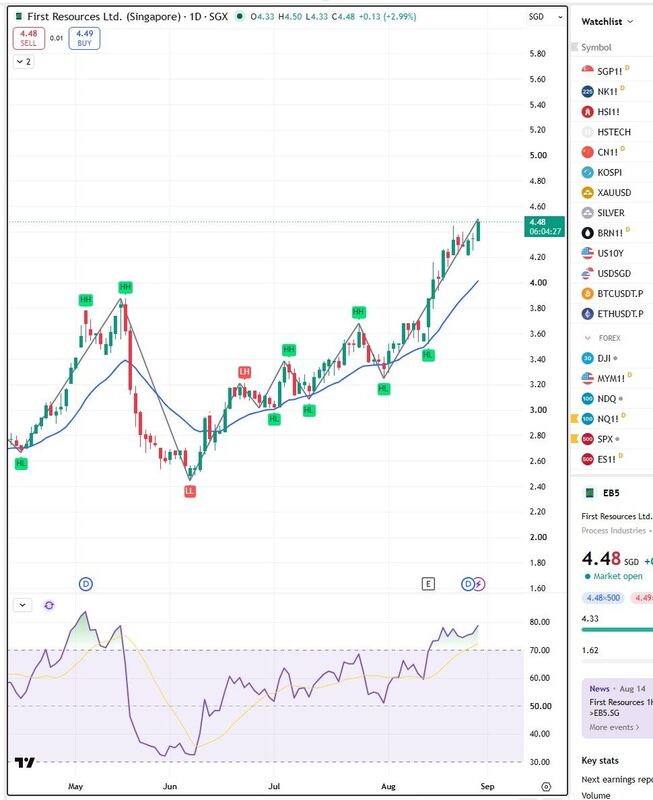
Task: Click the SELL 4.48 button
Action: [x=29, y=38]
